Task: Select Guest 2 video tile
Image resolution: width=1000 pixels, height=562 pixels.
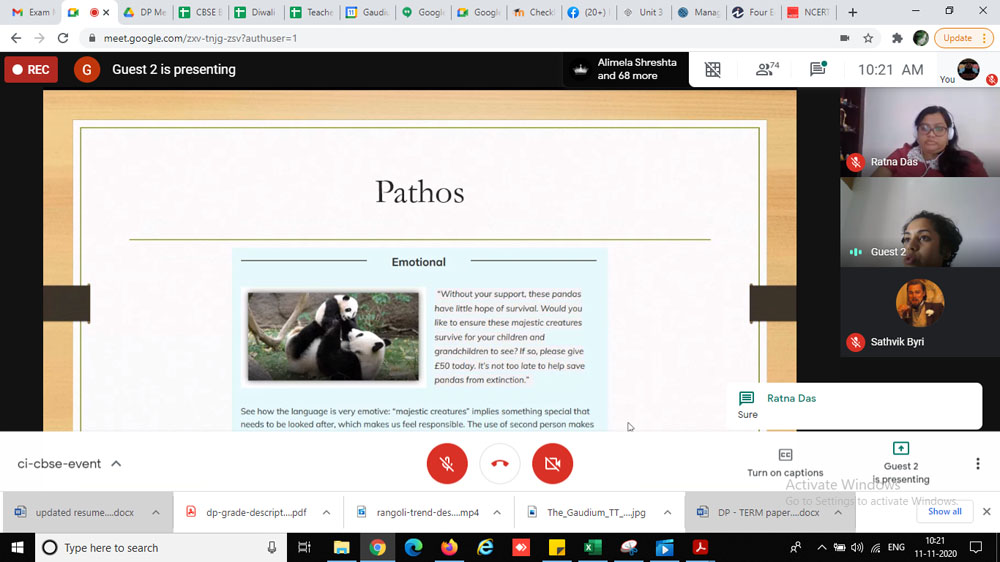Action: point(920,222)
